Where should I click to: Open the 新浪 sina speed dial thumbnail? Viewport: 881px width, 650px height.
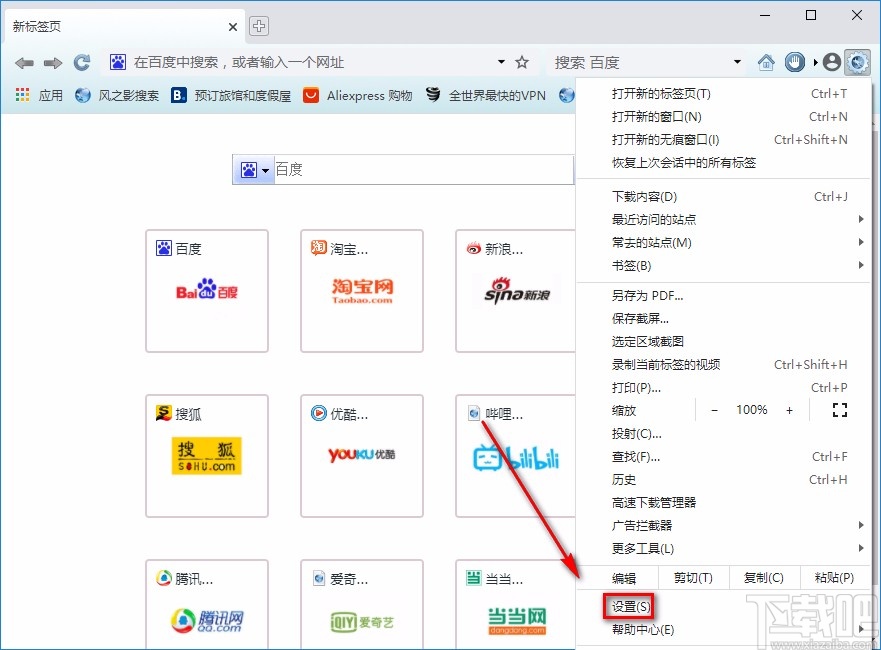point(516,291)
